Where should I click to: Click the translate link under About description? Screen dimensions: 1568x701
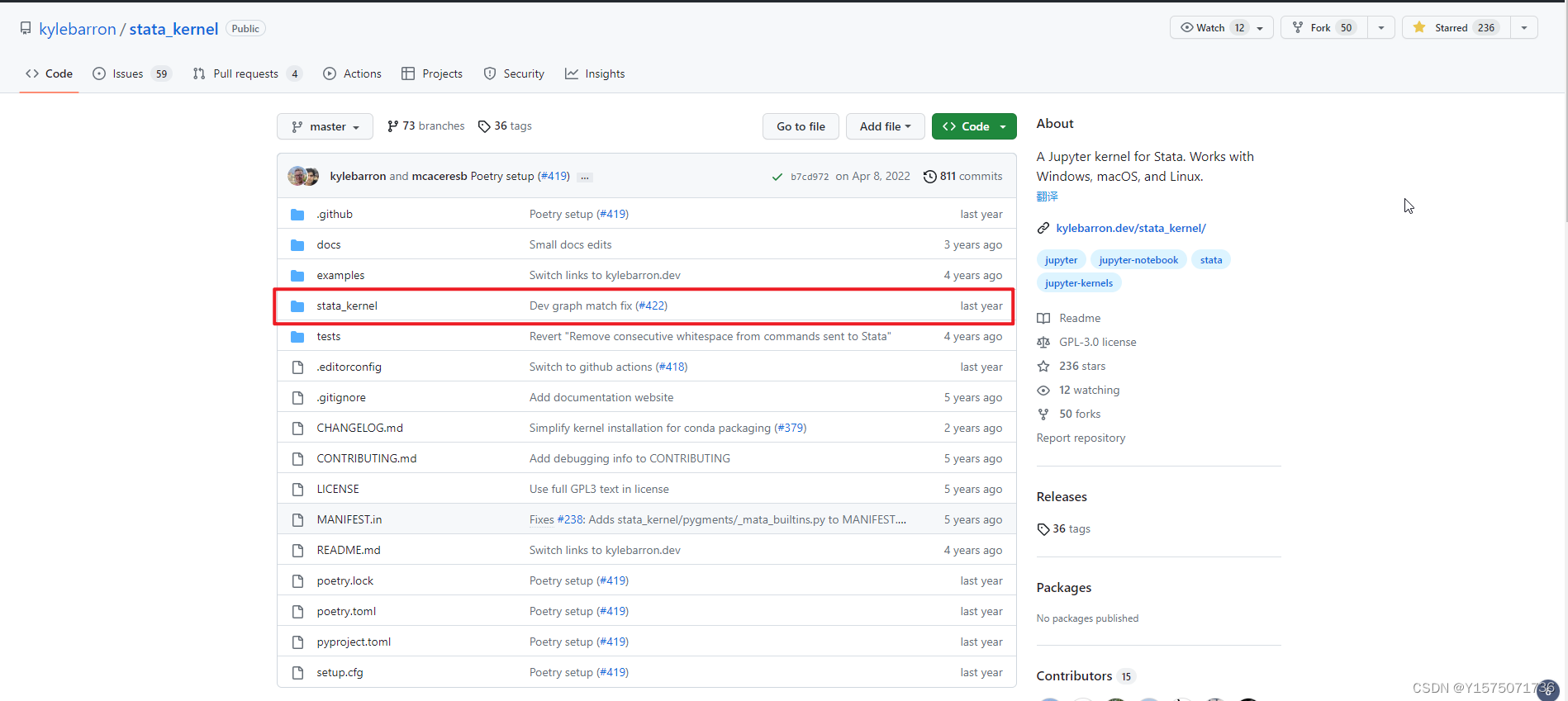pyautogui.click(x=1047, y=197)
